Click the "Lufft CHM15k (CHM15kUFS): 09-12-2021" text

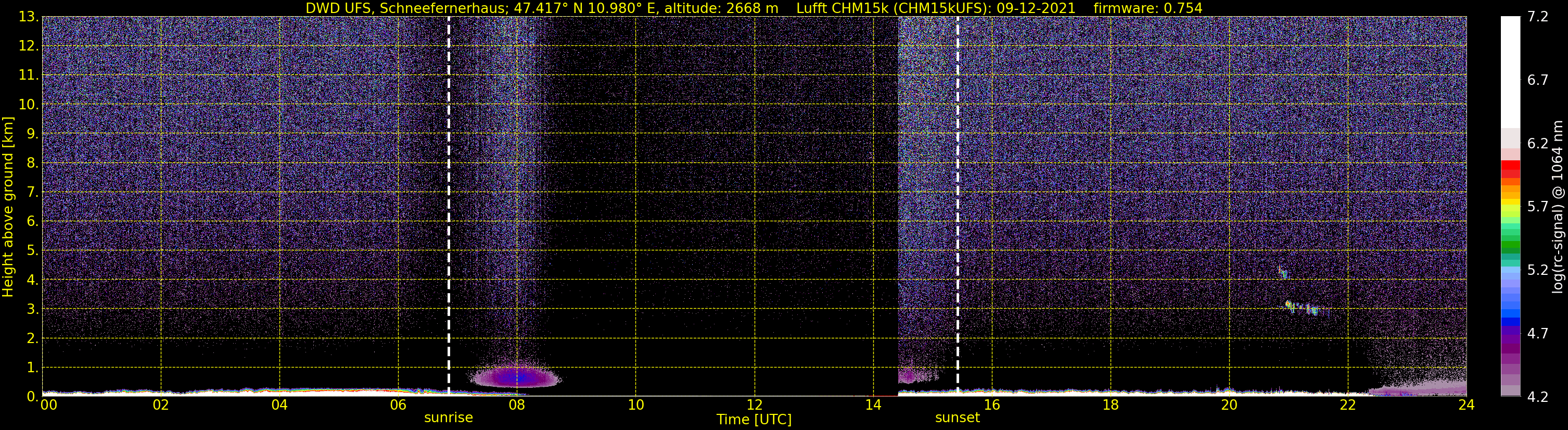click(x=936, y=8)
